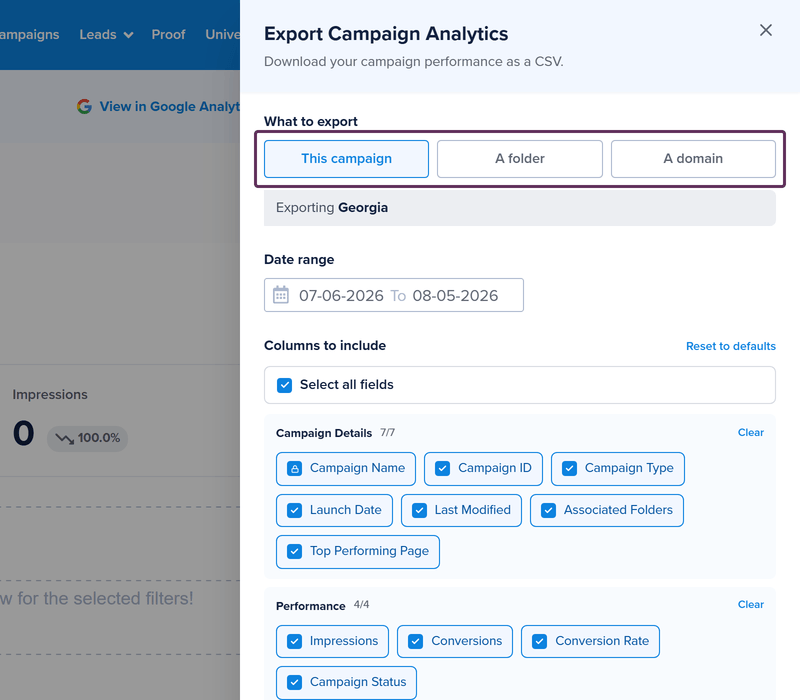Toggle Associated Folders column
Screen dimensions: 800x700
607,510
